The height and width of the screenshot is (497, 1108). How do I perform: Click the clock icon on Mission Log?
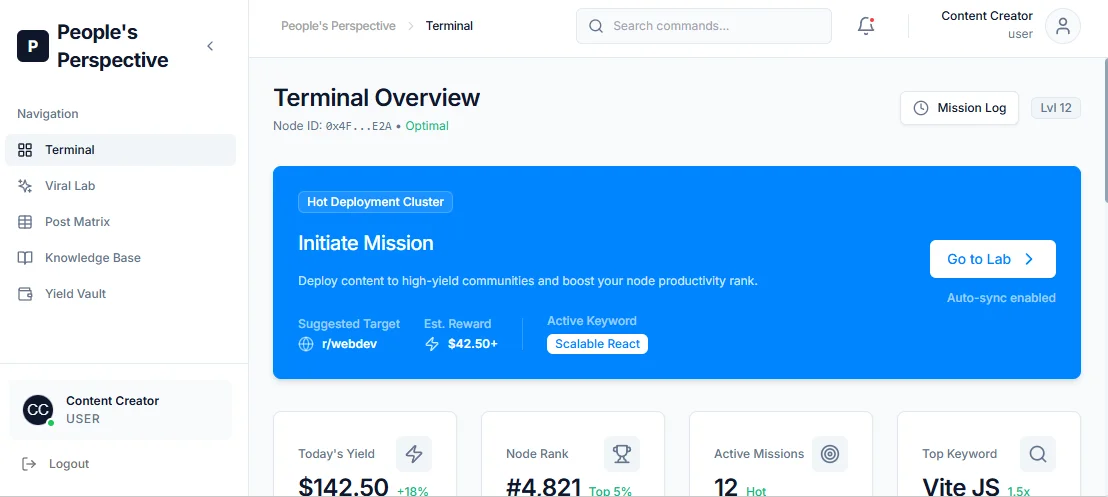click(921, 108)
